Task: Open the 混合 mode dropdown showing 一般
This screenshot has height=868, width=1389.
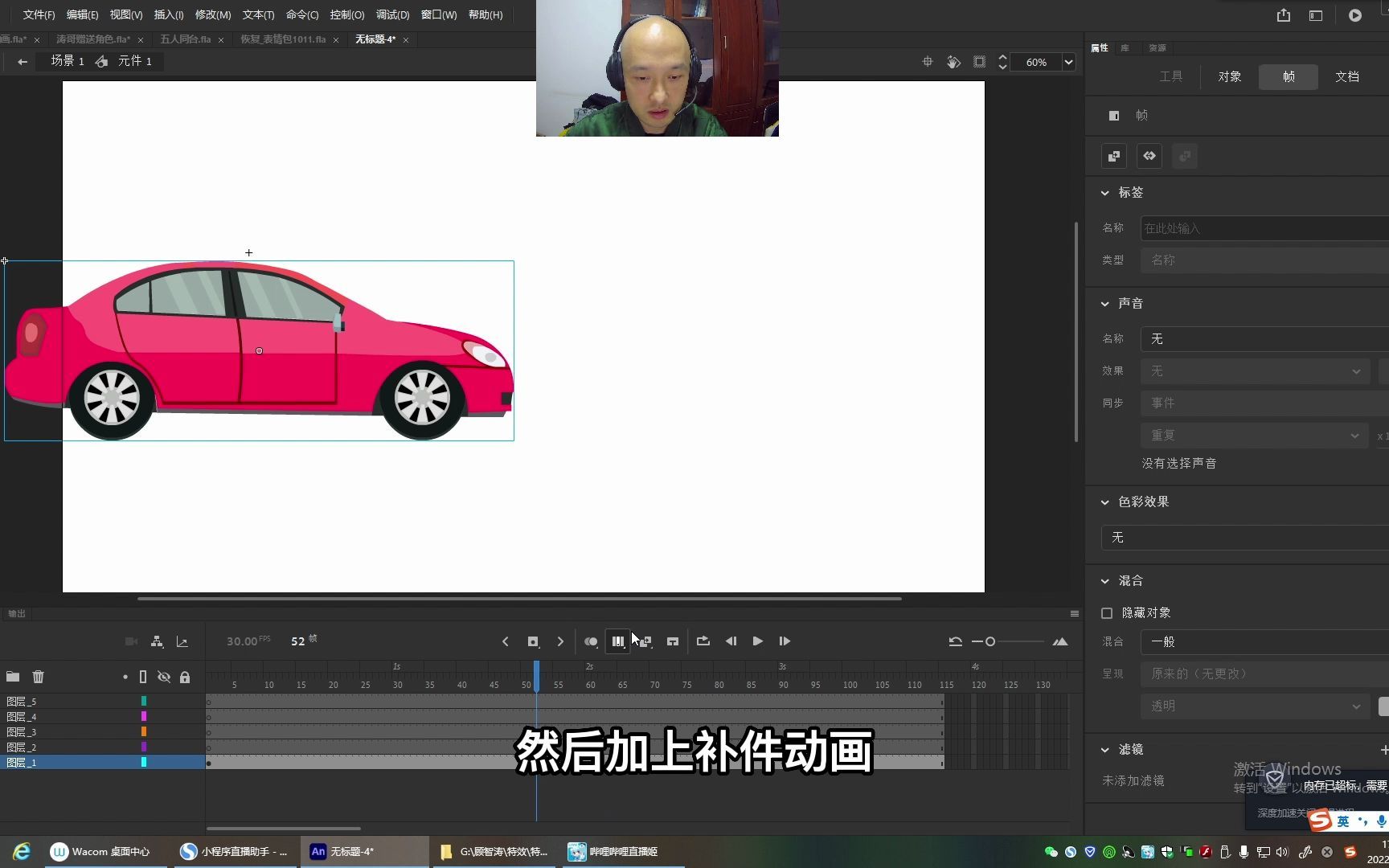Action: click(1264, 642)
